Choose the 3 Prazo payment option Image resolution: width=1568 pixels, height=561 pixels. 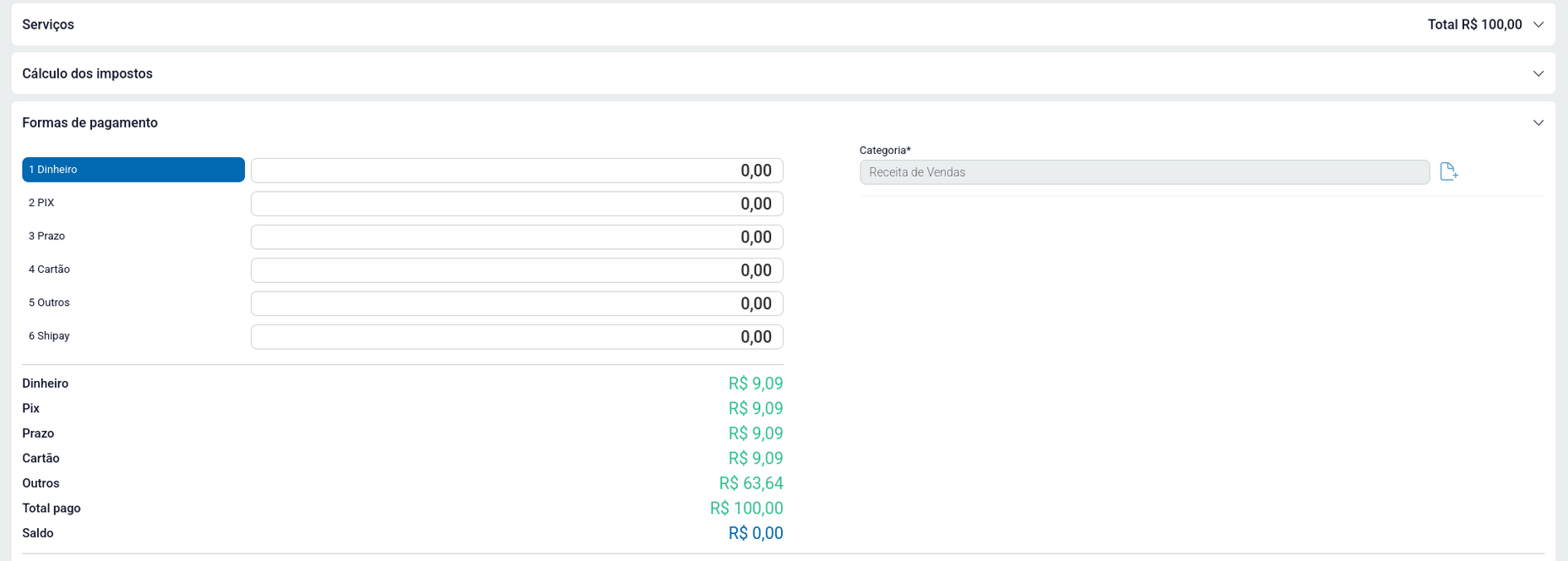(x=133, y=237)
